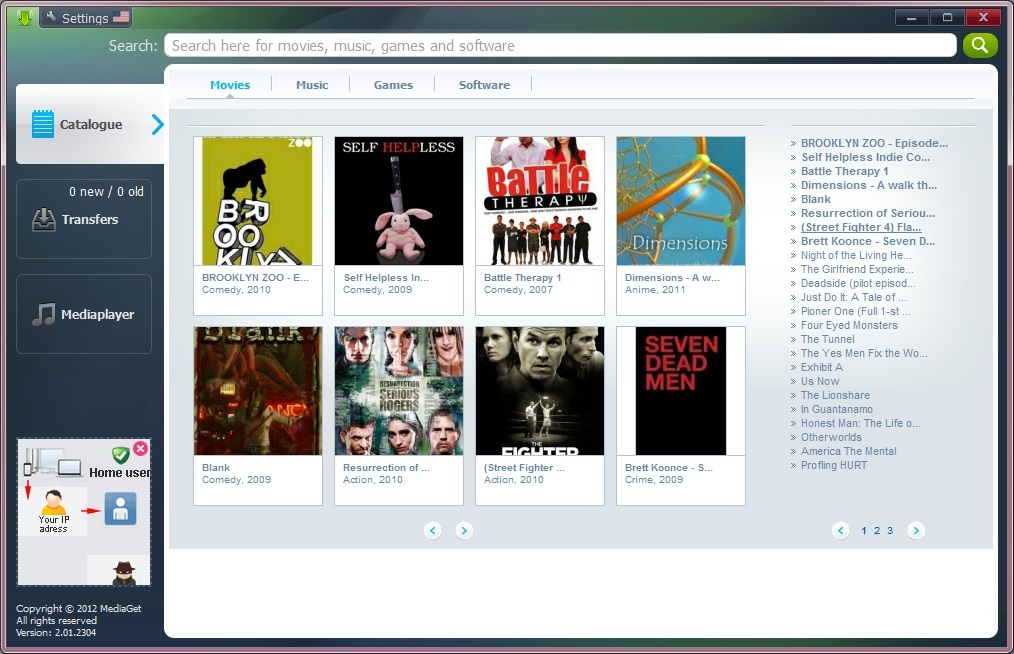The height and width of the screenshot is (654, 1014).
Task: Go to previous page of title list
Action: pyautogui.click(x=840, y=530)
